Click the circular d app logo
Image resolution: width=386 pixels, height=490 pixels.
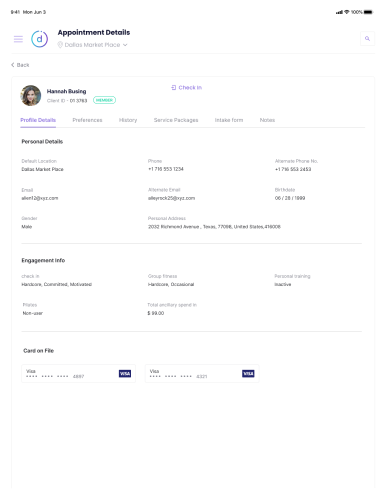click(39, 39)
